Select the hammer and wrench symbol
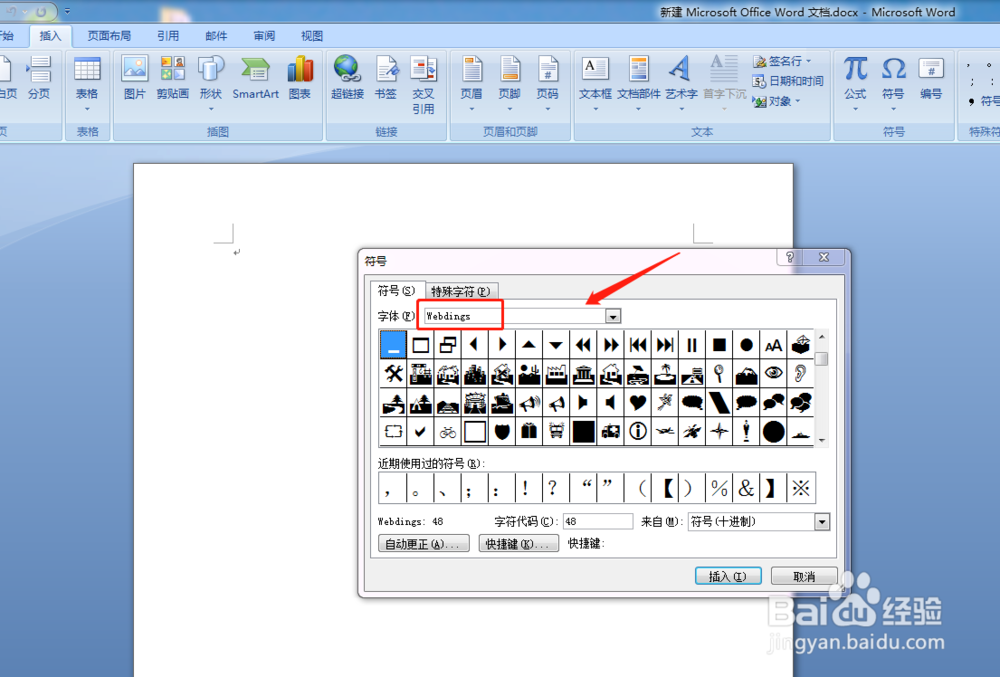This screenshot has width=1000, height=677. tap(393, 374)
